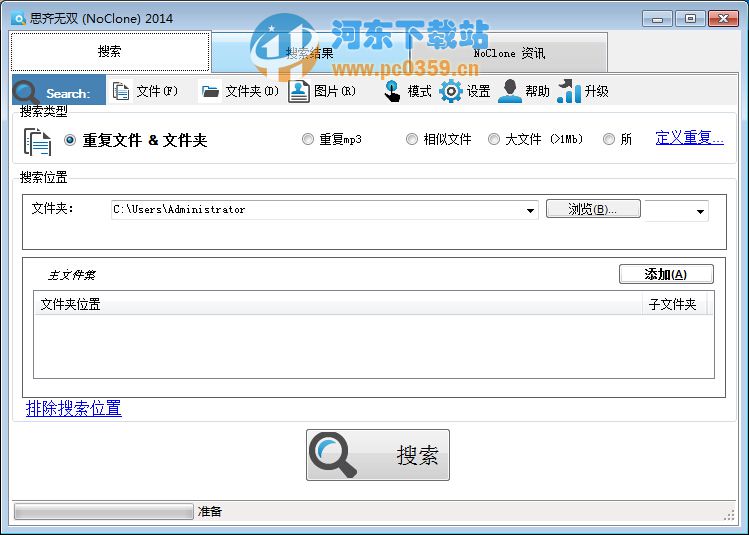Switch to the NoClone 资讯 tab

pyautogui.click(x=509, y=53)
